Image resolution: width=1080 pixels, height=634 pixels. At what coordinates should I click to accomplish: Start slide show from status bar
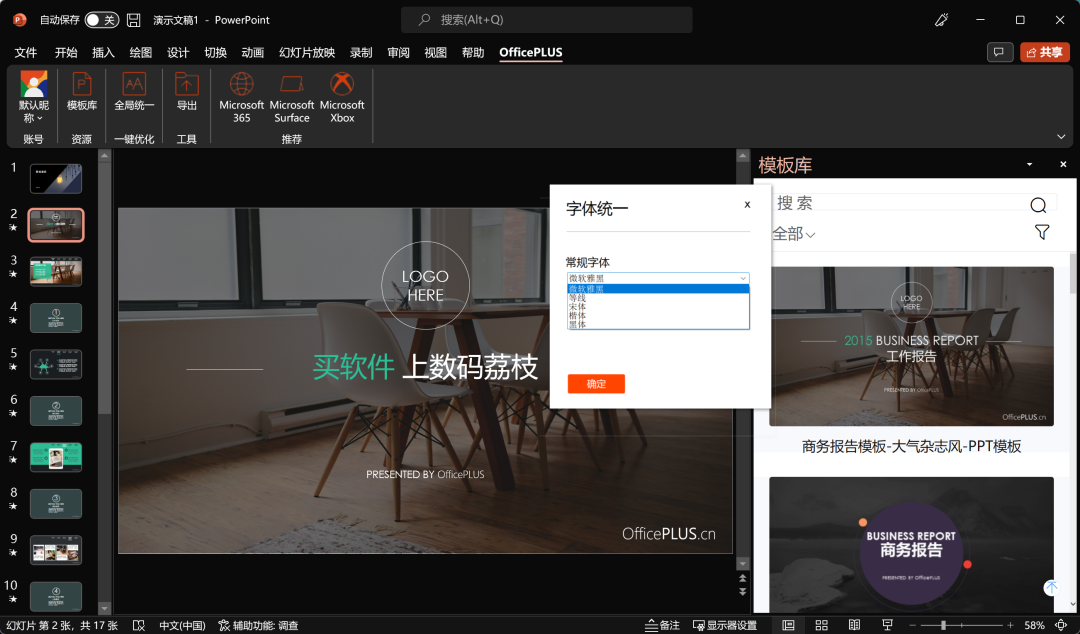click(x=887, y=625)
